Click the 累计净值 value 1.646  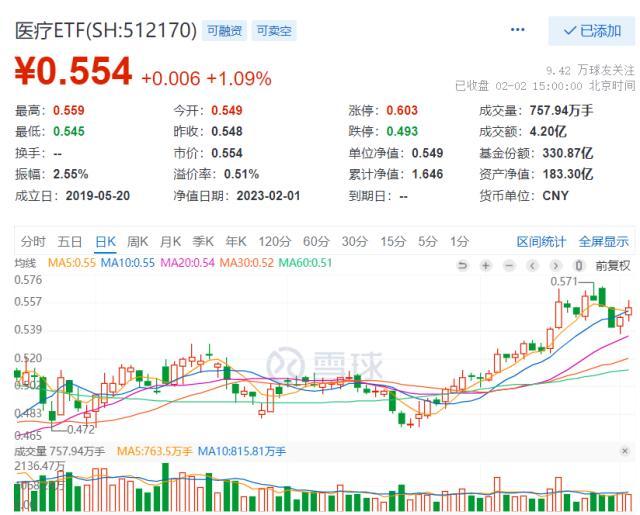click(427, 174)
